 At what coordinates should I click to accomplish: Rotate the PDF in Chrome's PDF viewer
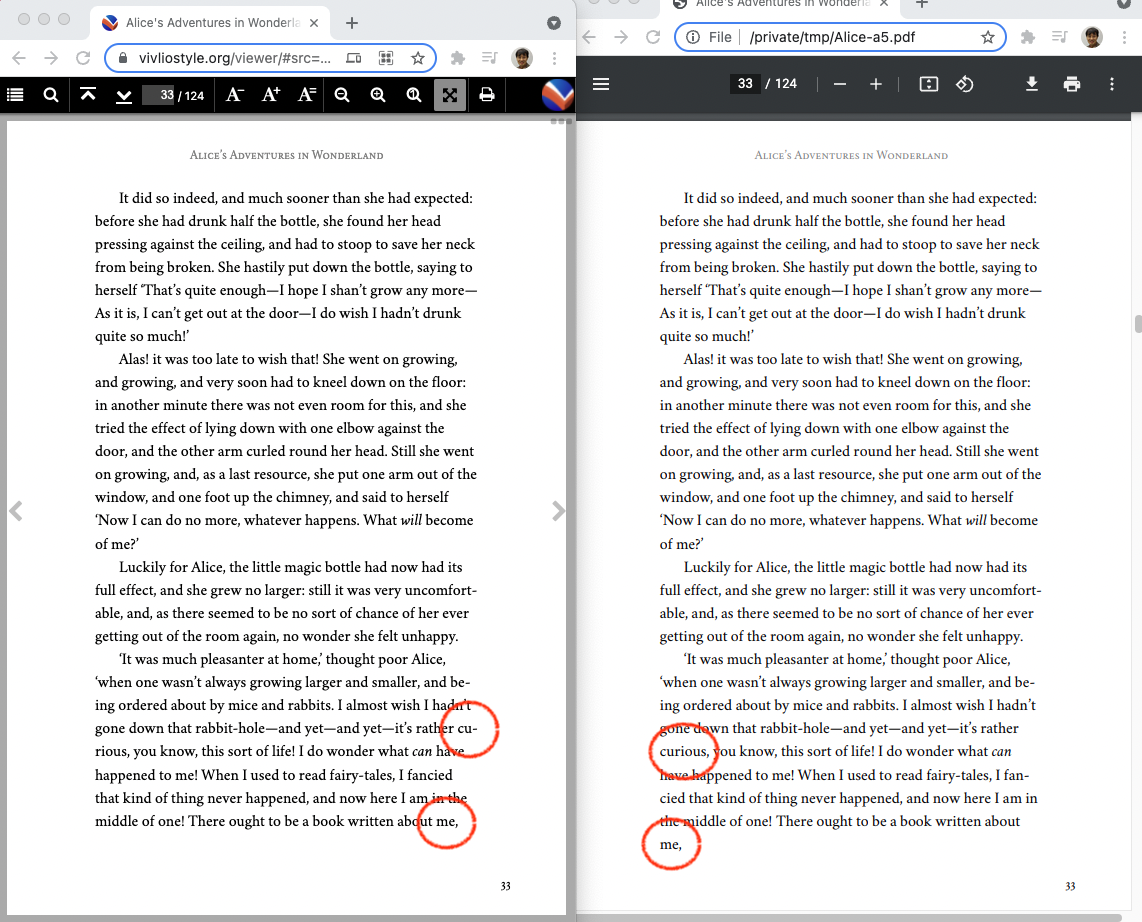[965, 84]
